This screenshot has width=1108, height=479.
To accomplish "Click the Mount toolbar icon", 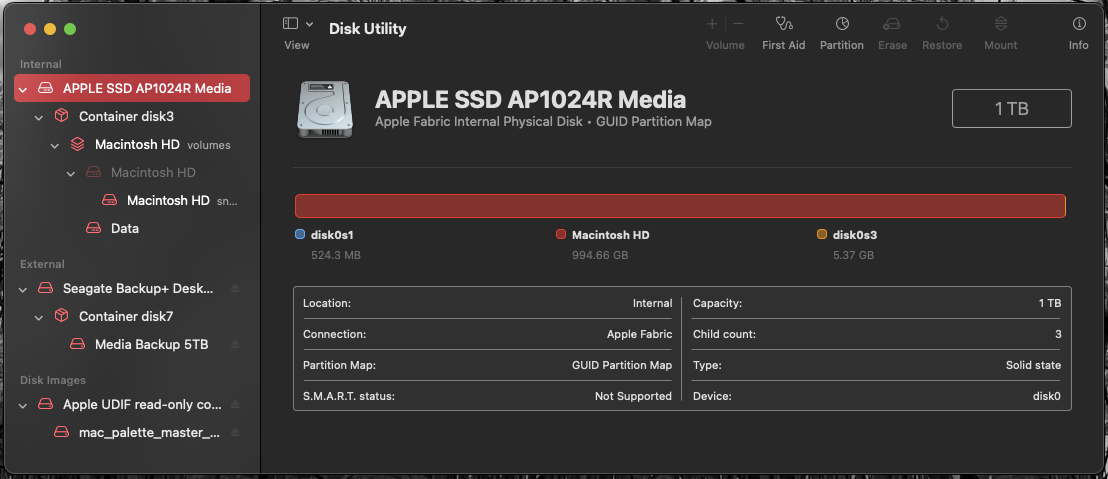I will (1001, 24).
